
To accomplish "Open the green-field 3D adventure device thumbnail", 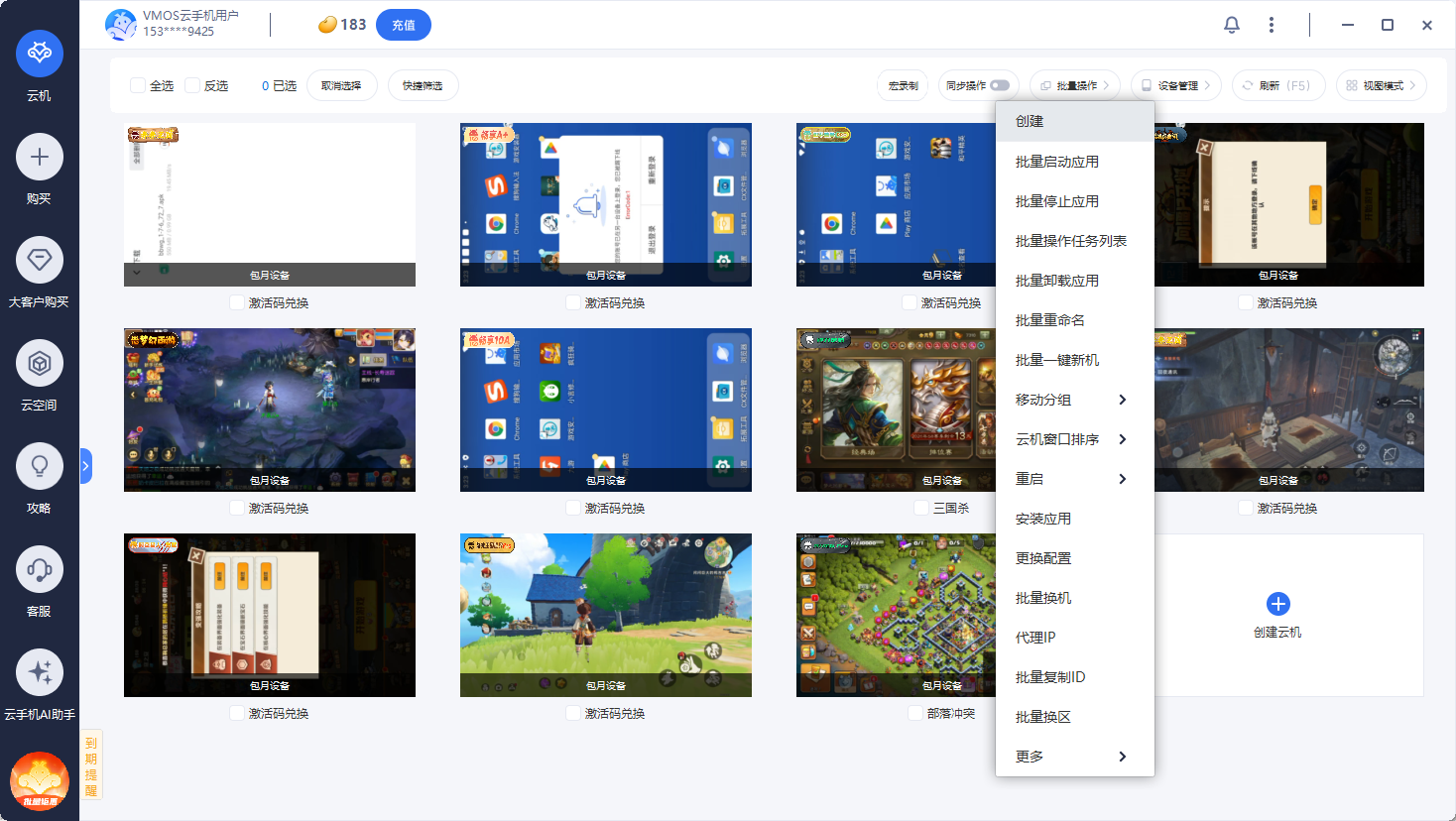I will pos(606,615).
